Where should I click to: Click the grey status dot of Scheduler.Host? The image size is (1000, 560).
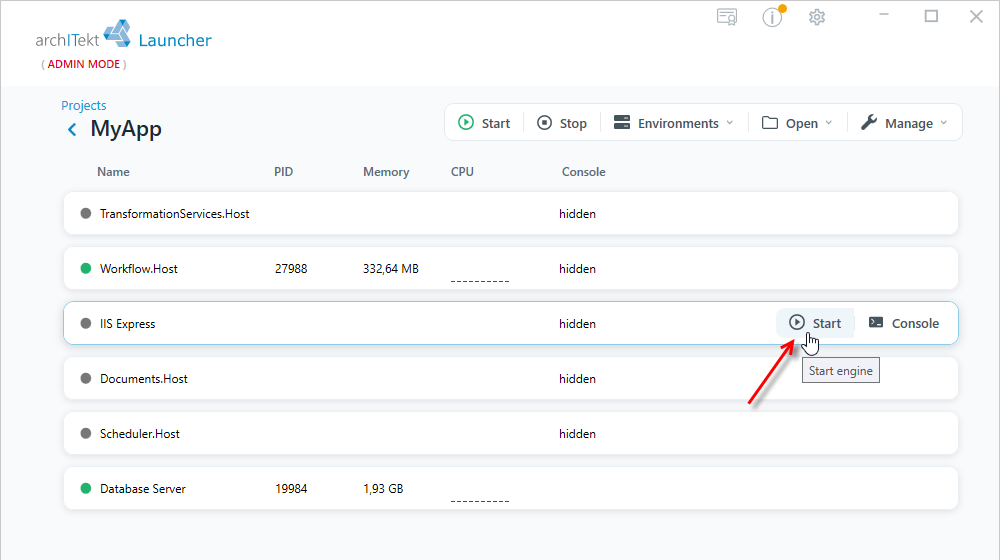(85, 434)
